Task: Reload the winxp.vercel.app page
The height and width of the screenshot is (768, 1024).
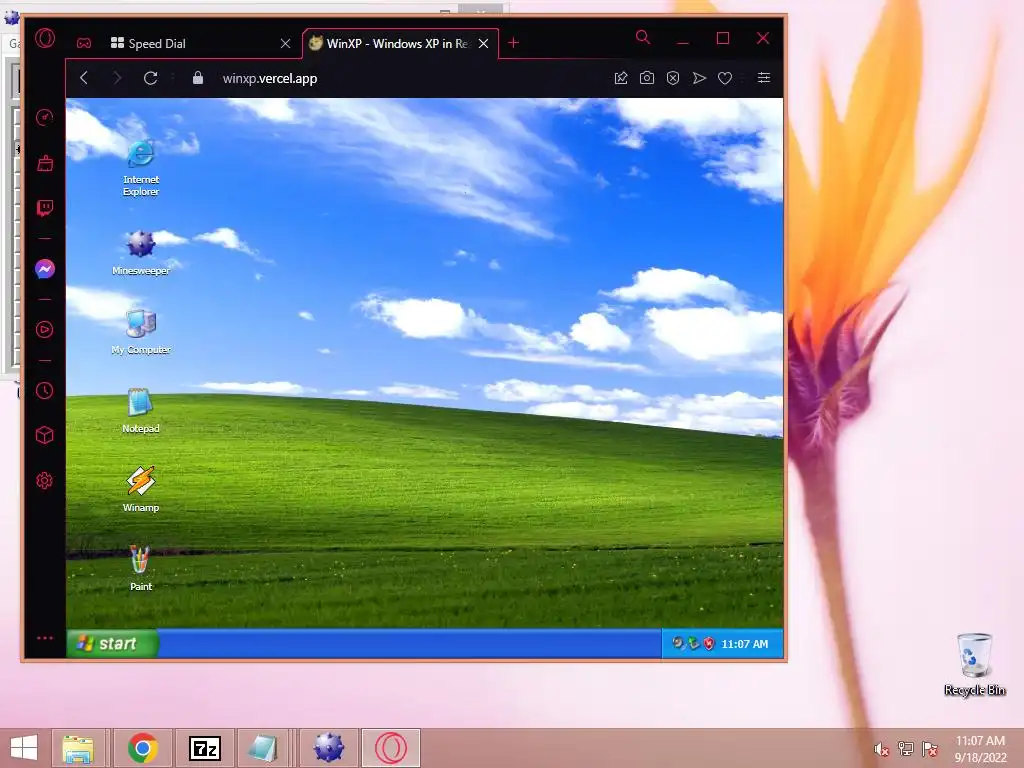Action: (150, 78)
